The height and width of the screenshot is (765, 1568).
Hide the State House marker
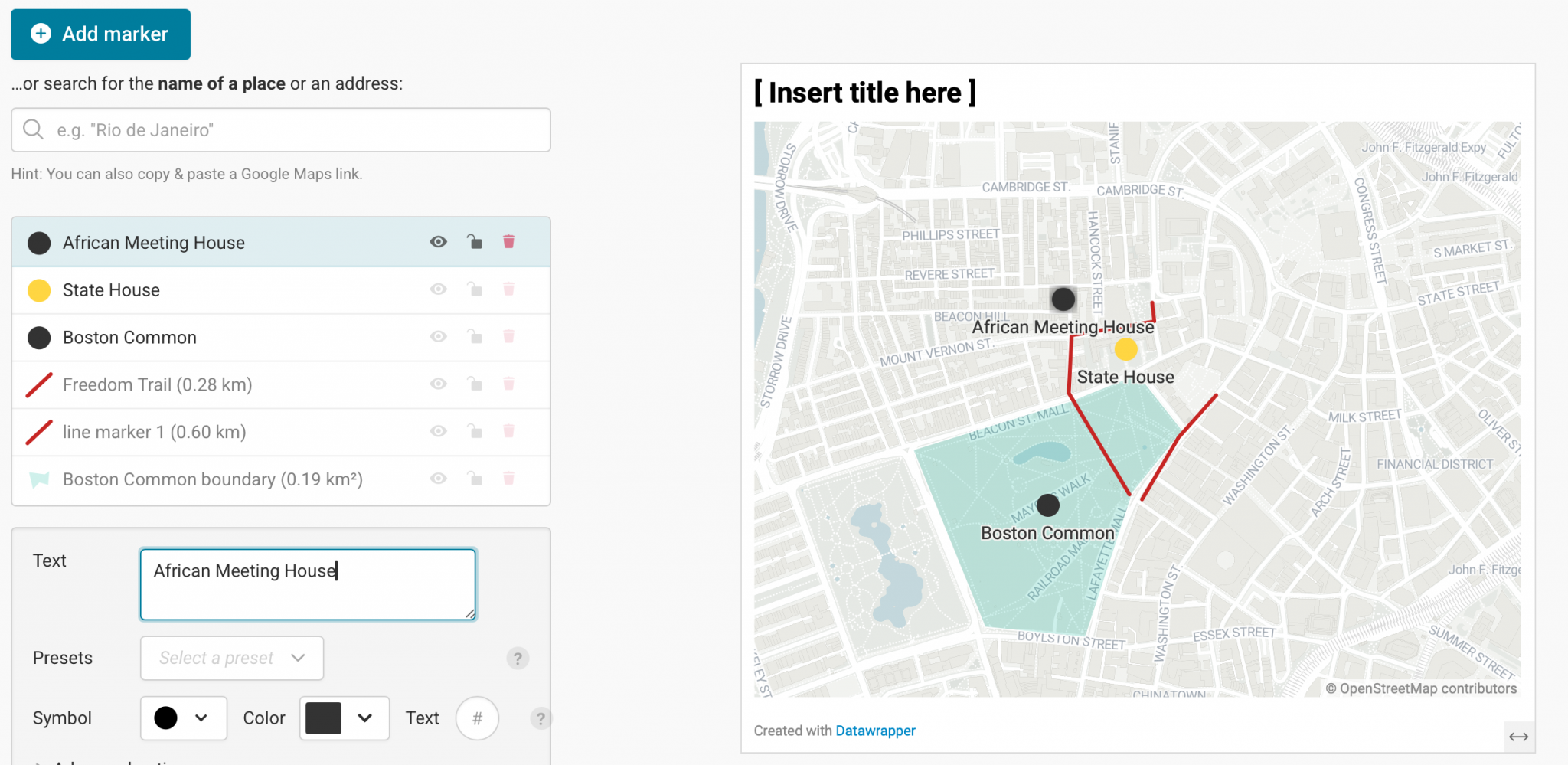coord(438,289)
